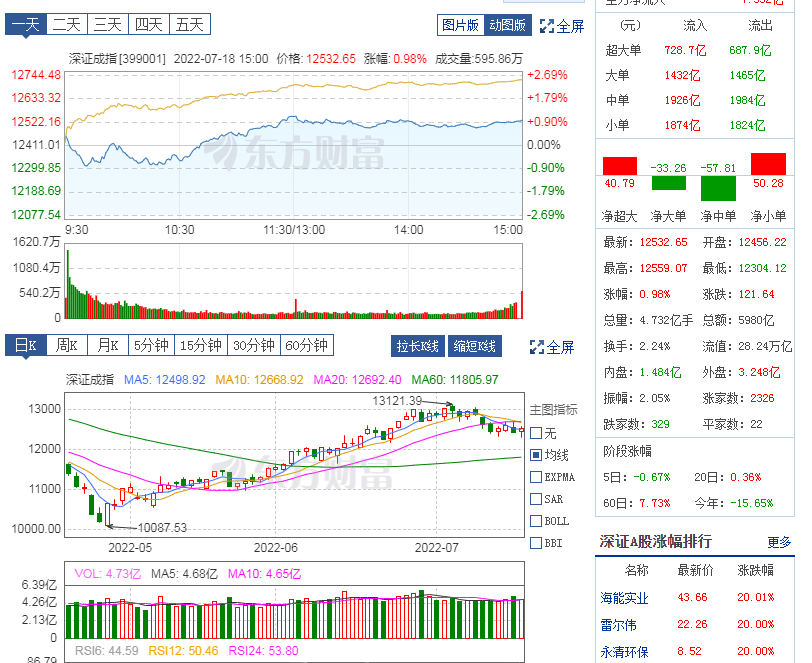Click the 超大单 inflow value 728.7亿
The image size is (812, 663).
point(685,50)
